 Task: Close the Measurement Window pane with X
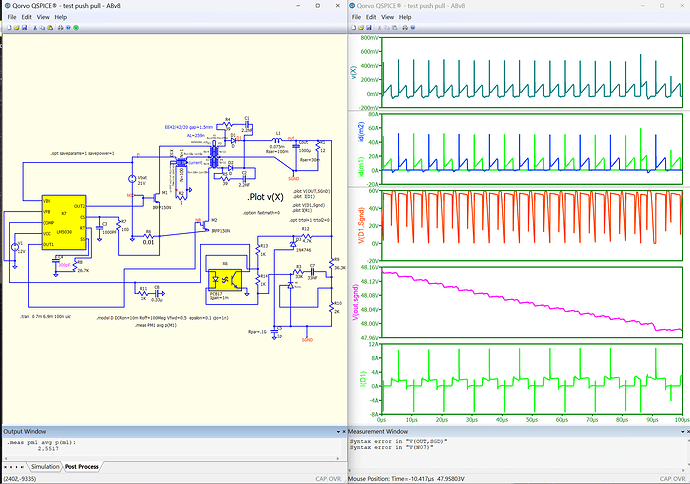coord(688,432)
